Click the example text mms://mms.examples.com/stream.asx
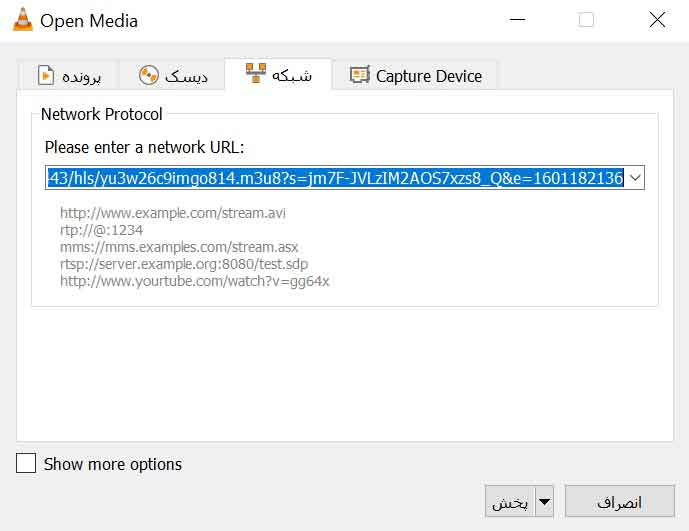 (179, 247)
